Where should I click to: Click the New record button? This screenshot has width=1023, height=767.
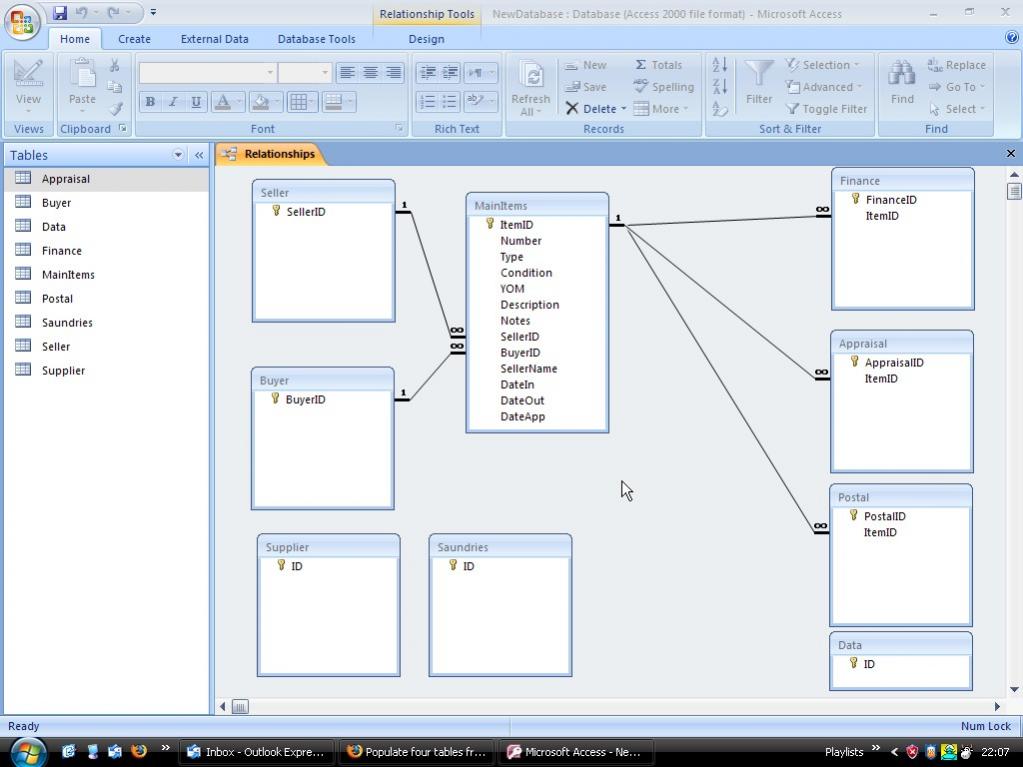click(x=586, y=65)
